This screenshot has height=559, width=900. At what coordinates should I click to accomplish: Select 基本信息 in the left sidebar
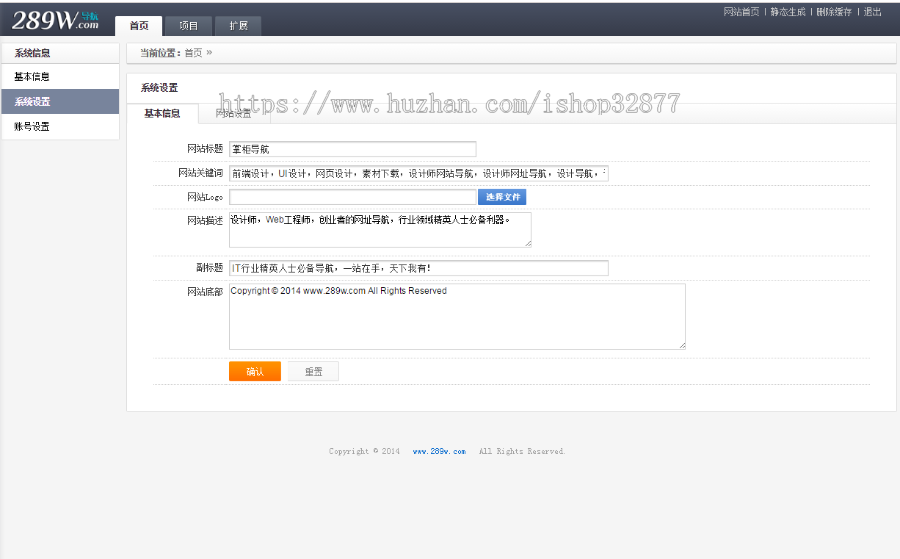(60, 76)
